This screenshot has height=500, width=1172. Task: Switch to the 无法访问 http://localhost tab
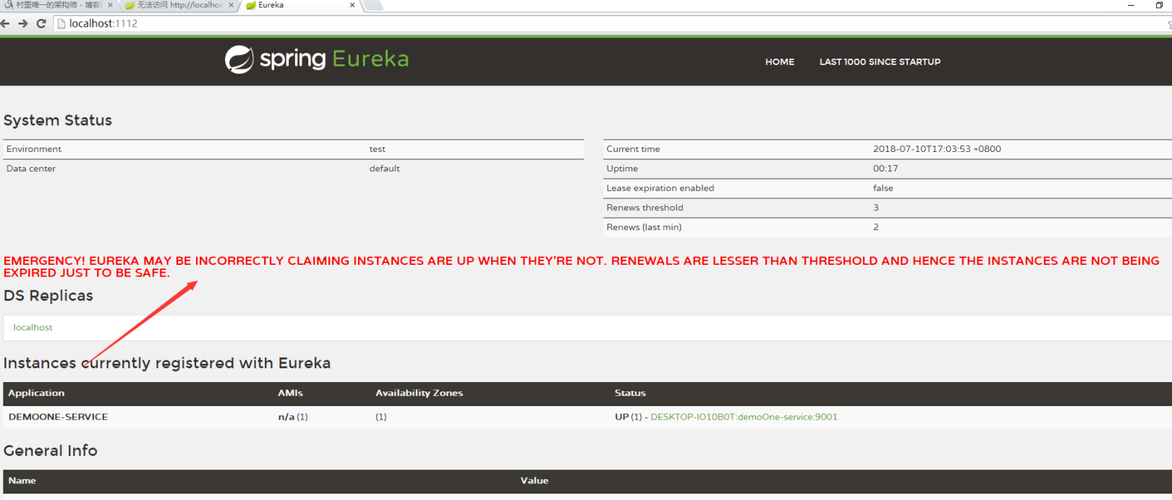179,5
